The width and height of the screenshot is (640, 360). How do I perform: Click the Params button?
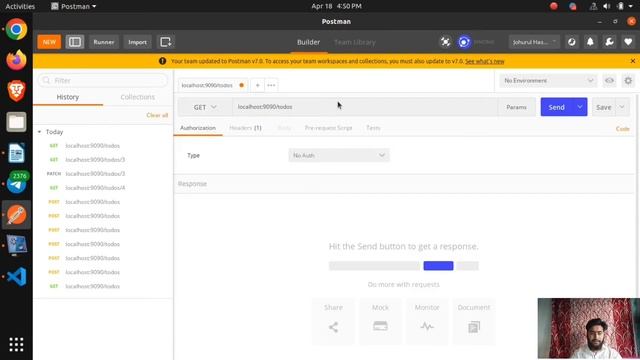coord(516,107)
